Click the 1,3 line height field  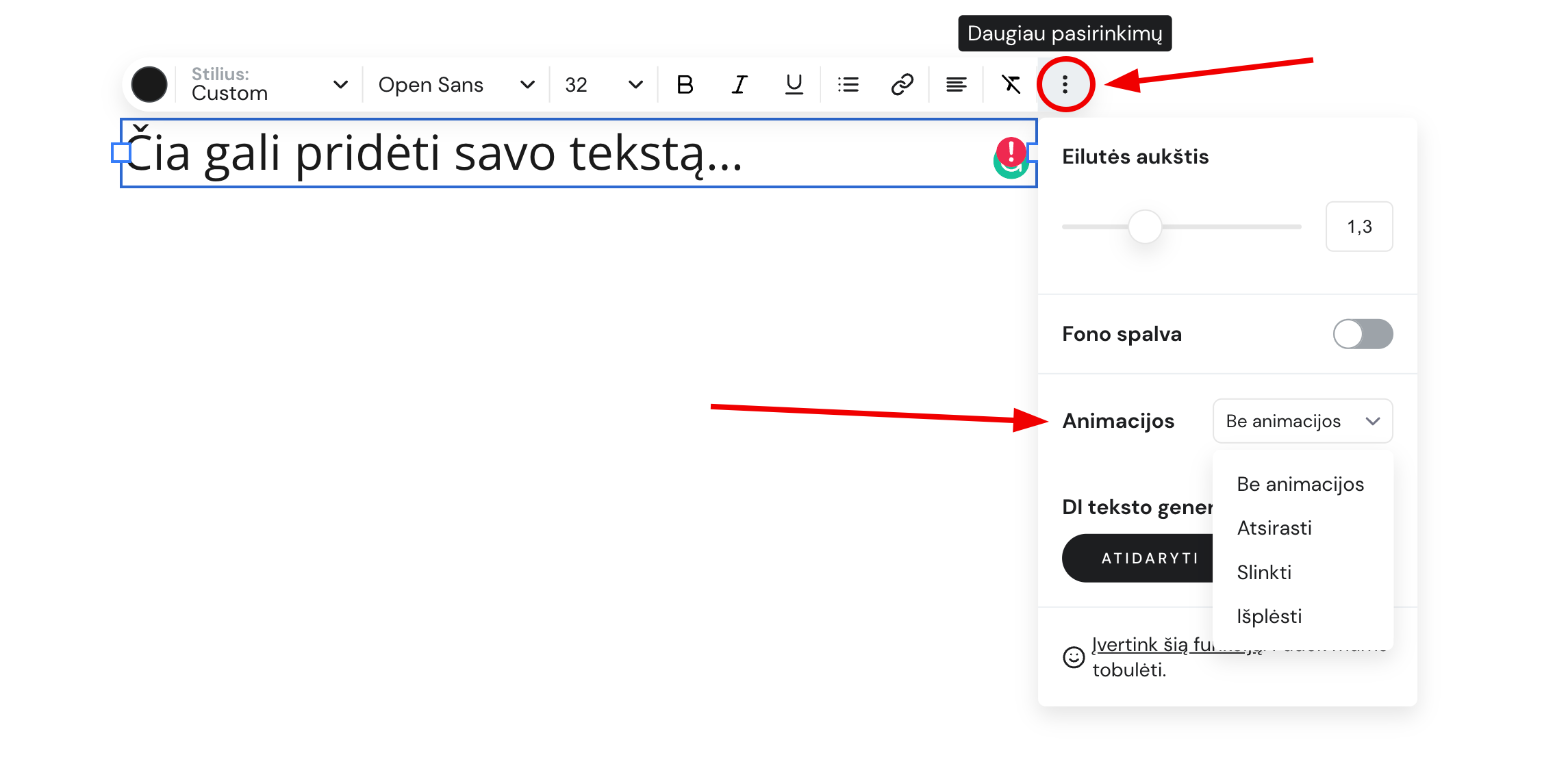pos(1359,227)
